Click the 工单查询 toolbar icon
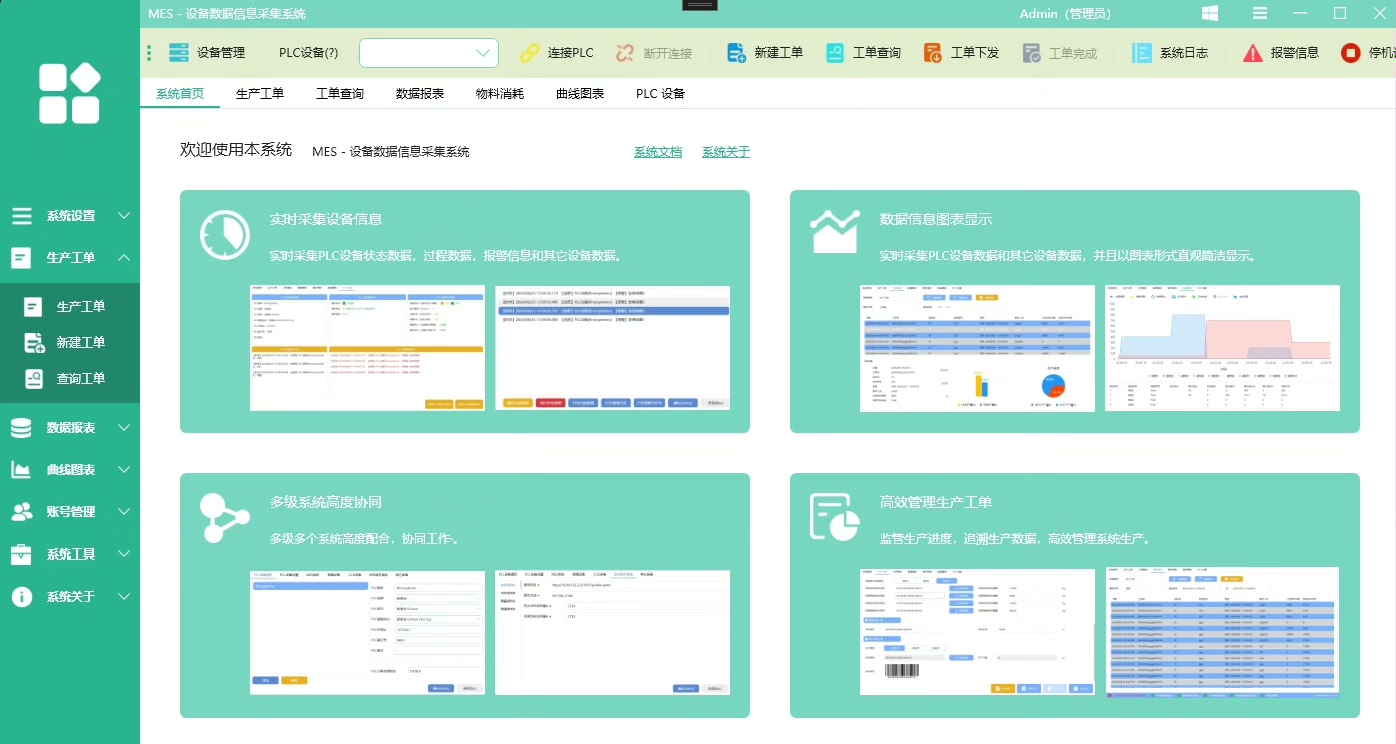Image resolution: width=1396 pixels, height=744 pixels. 835,53
